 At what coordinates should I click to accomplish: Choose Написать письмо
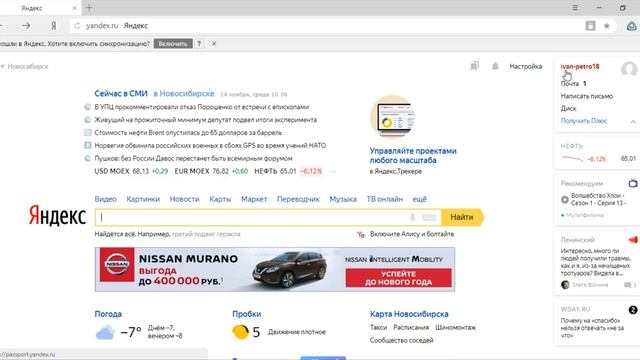pos(587,96)
